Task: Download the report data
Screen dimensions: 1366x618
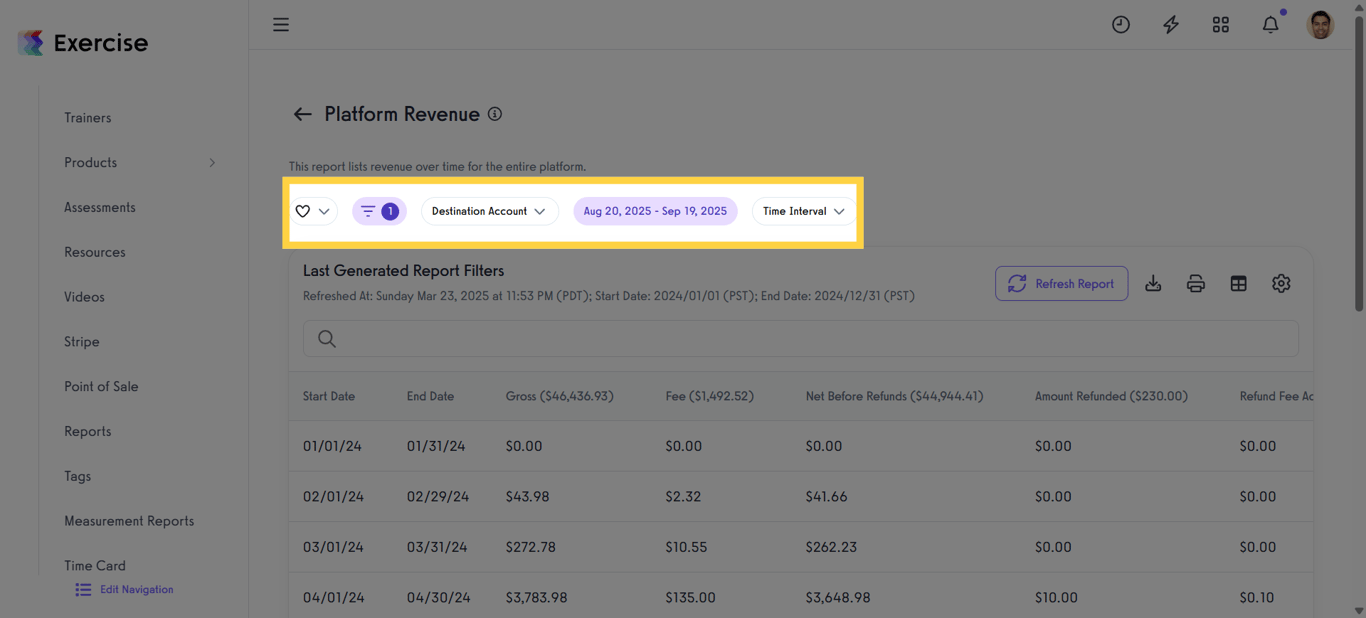Action: 1153,283
